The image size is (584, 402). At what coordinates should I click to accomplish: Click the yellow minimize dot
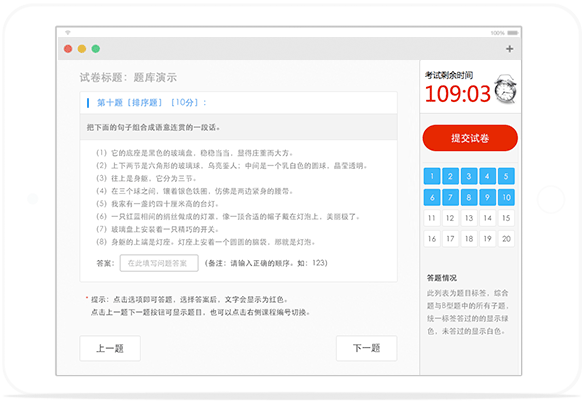click(82, 49)
